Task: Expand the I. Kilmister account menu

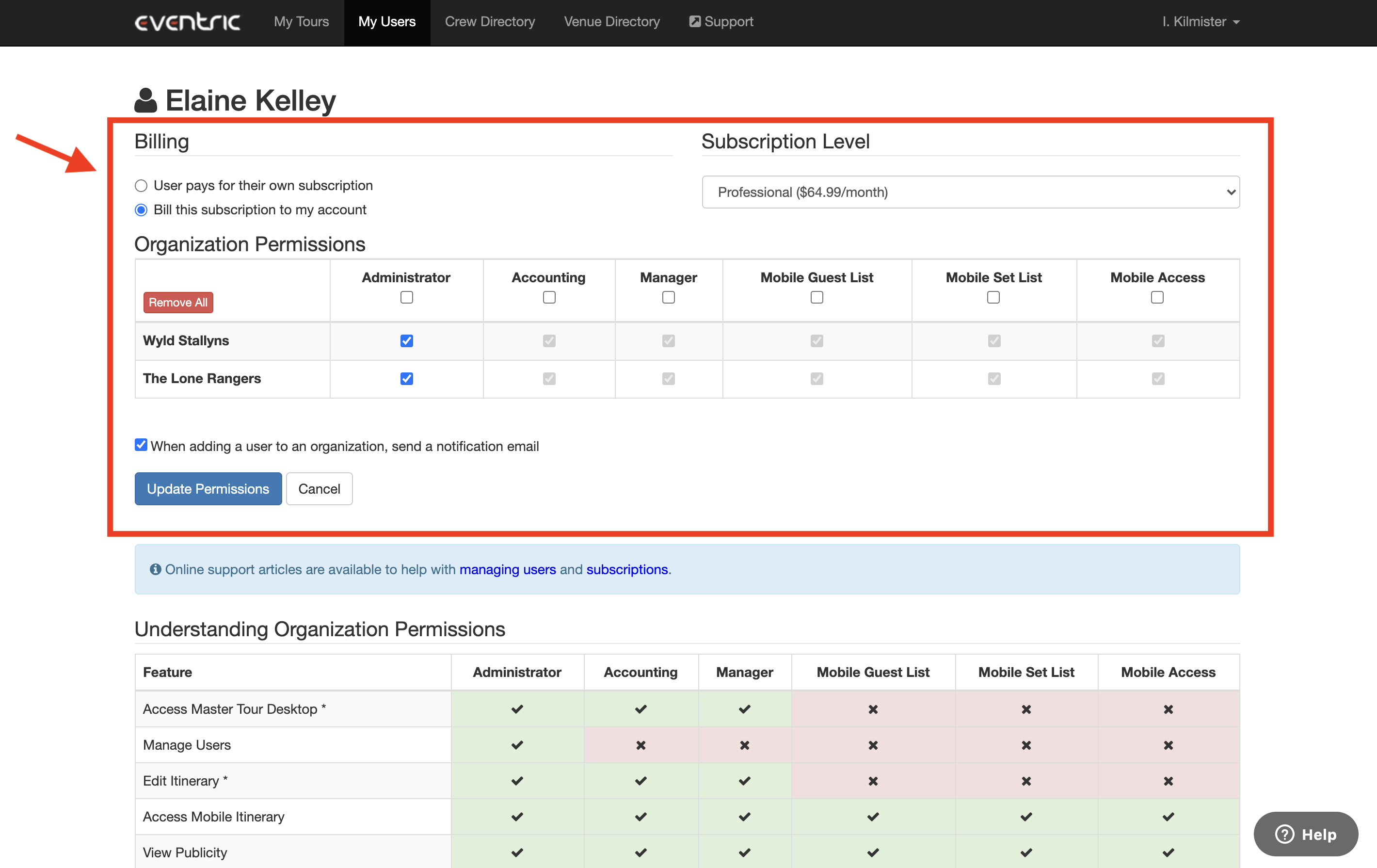Action: coord(1201,22)
